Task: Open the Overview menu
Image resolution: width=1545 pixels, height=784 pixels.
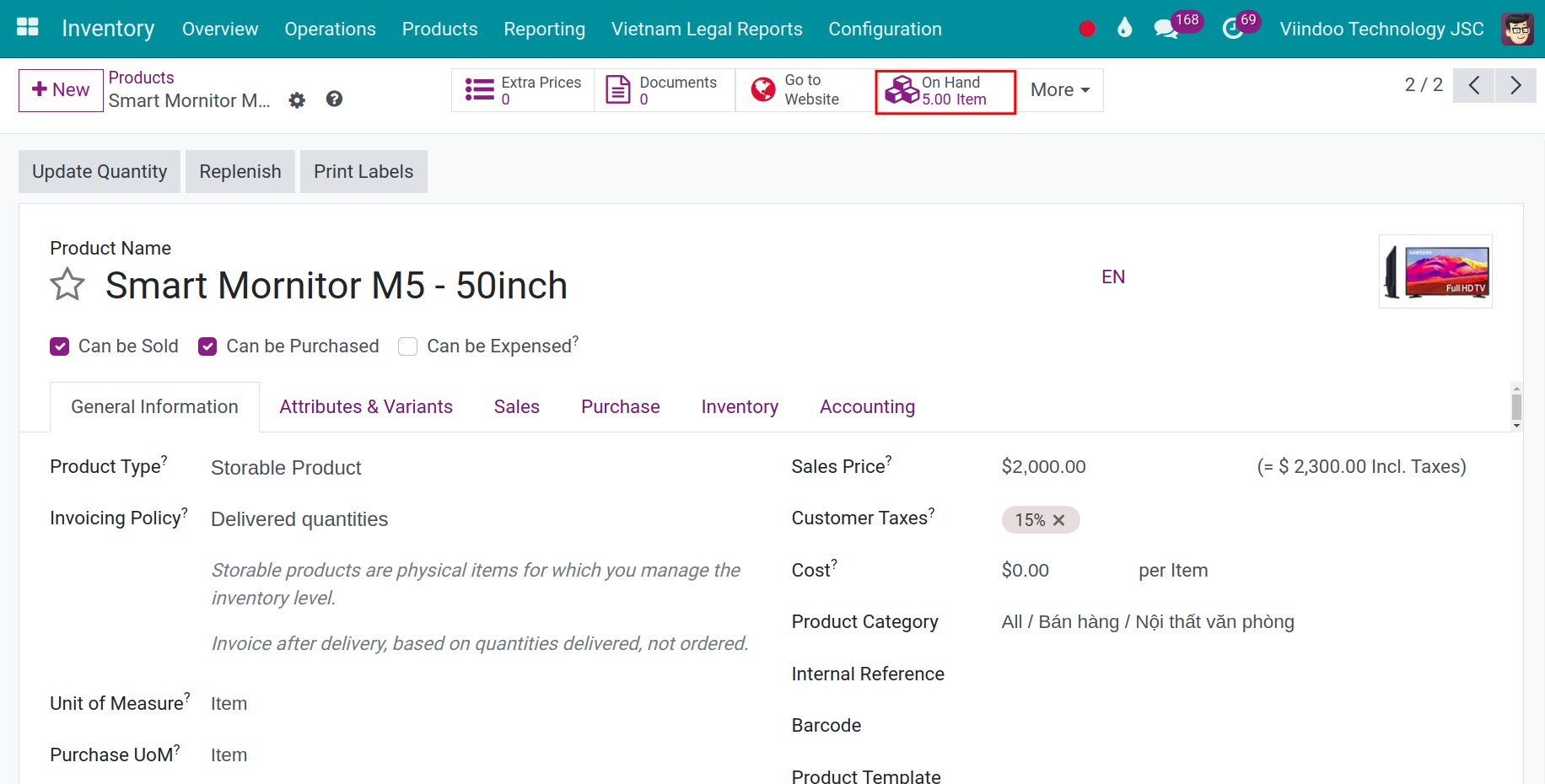Action: click(220, 29)
